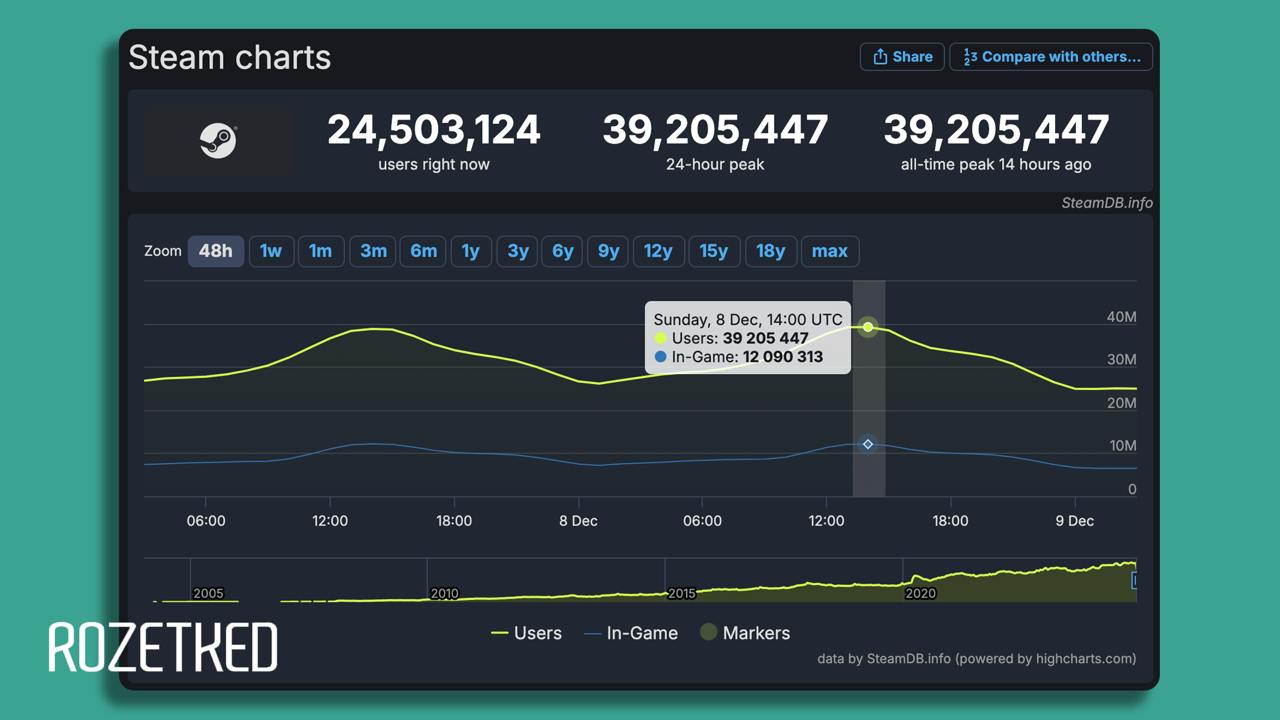Click the 8 Dec axis label
The image size is (1280, 720).
click(578, 521)
